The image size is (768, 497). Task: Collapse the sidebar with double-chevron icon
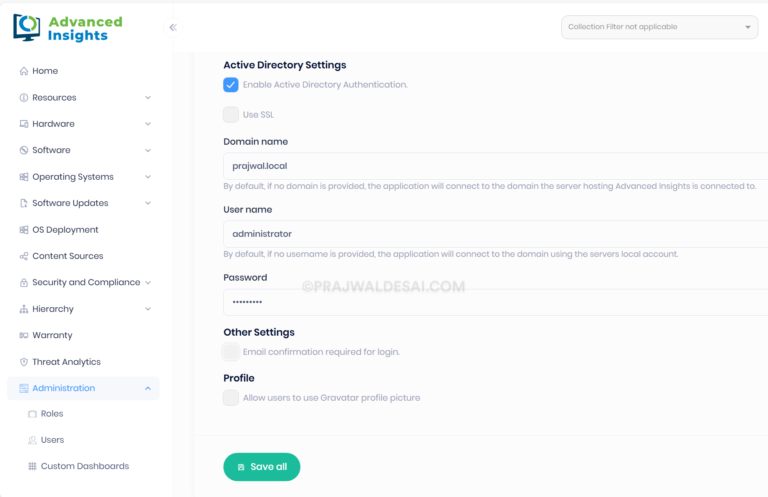173,27
